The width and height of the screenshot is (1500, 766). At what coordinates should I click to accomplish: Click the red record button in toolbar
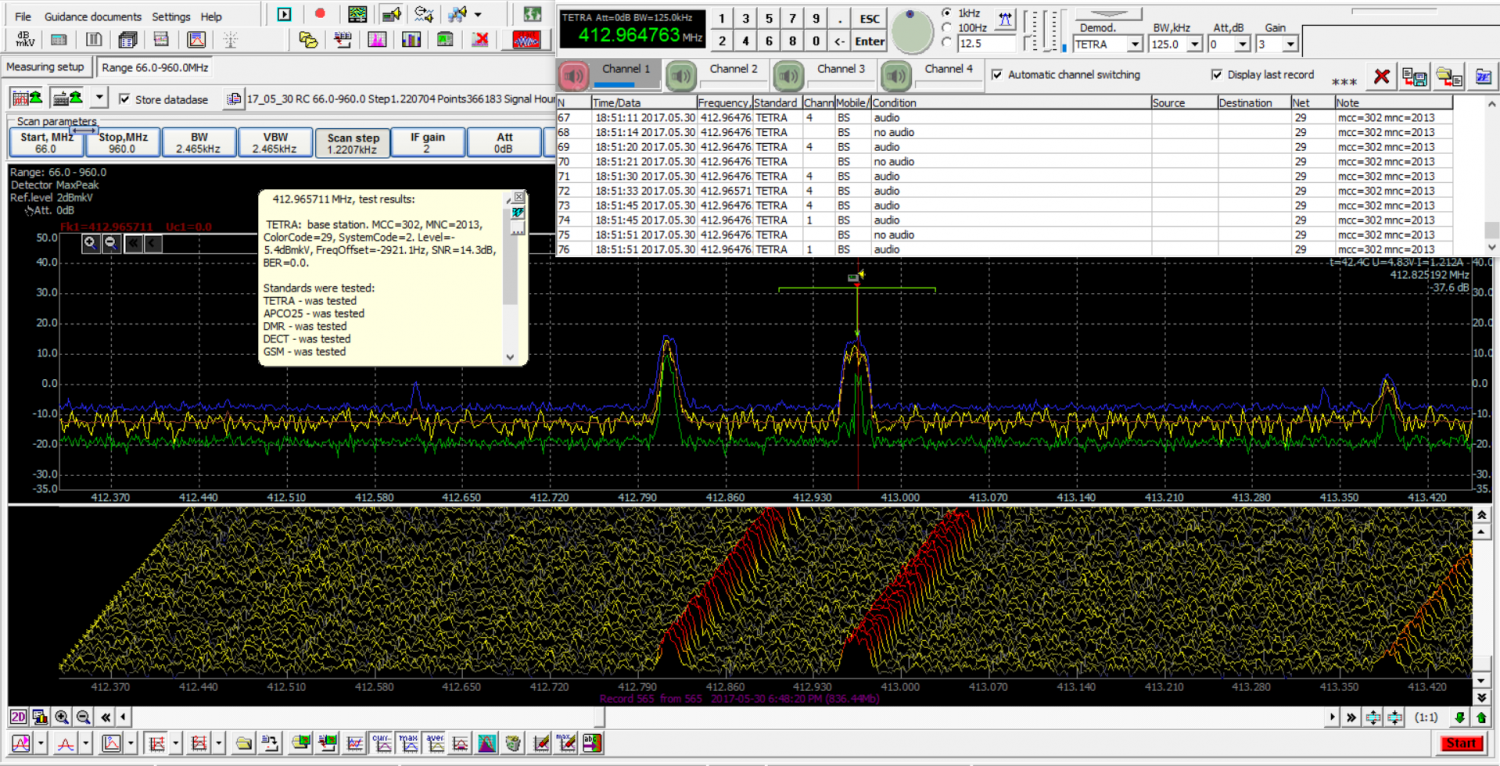(320, 14)
